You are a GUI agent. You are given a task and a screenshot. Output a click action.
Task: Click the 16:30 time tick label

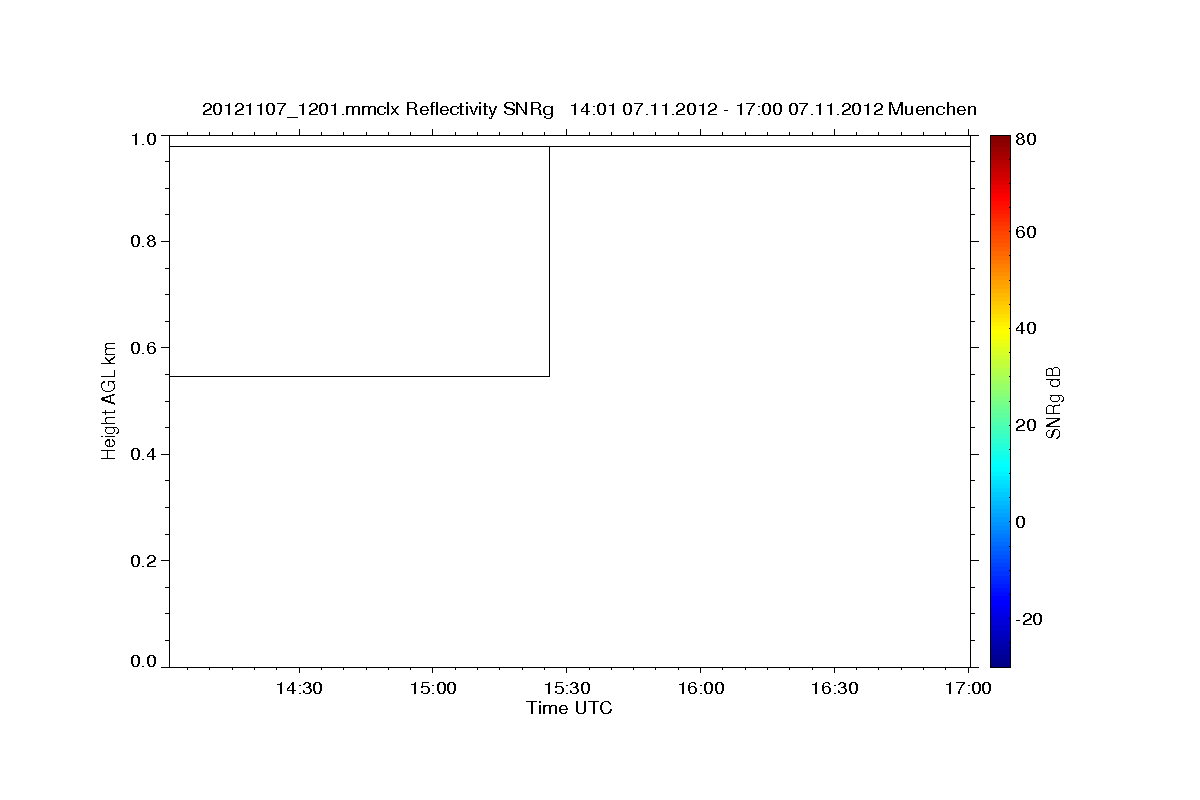[834, 689]
